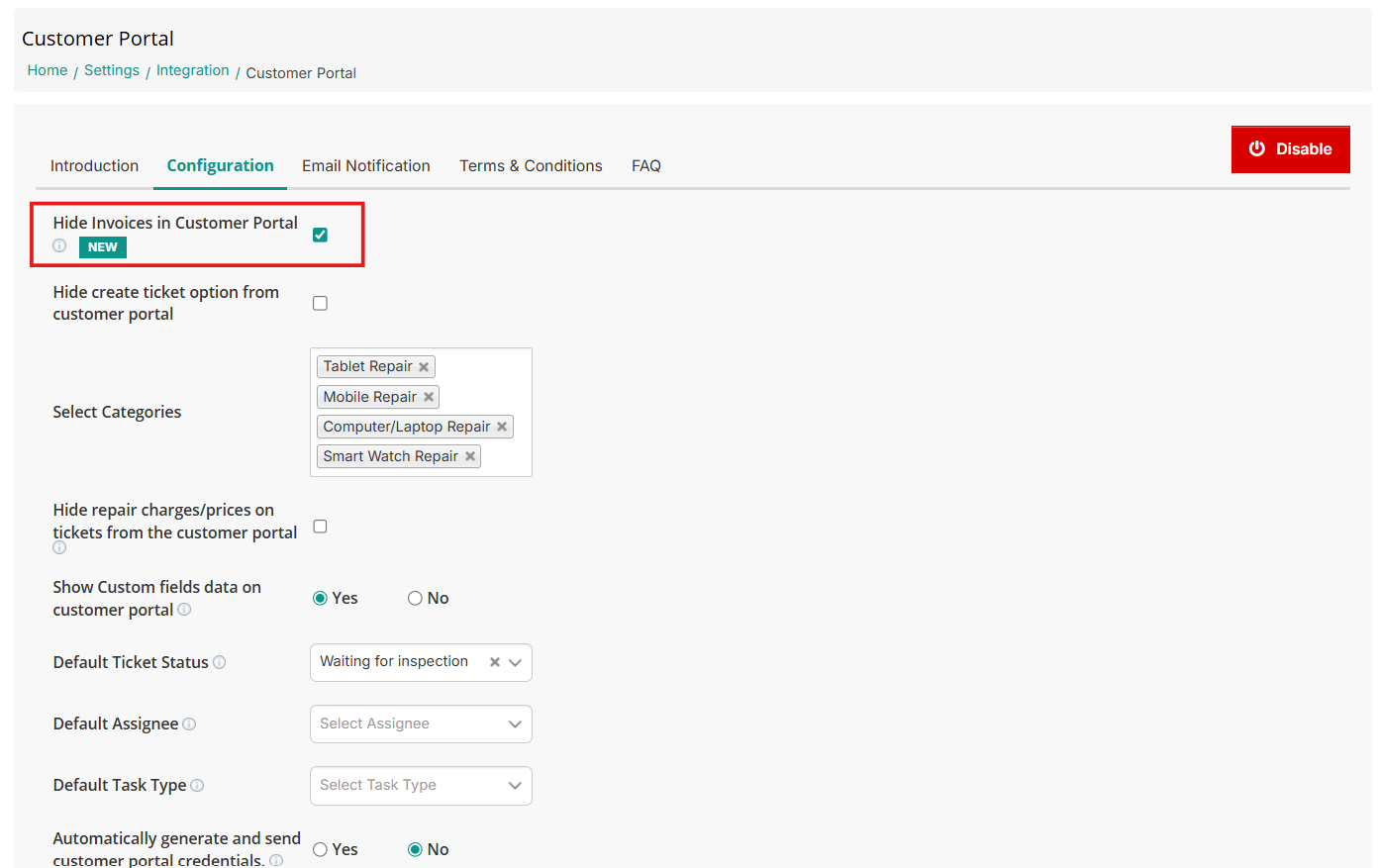Click info icon beside Default Assignee
Screen dimensions: 1378x868
click(189, 724)
